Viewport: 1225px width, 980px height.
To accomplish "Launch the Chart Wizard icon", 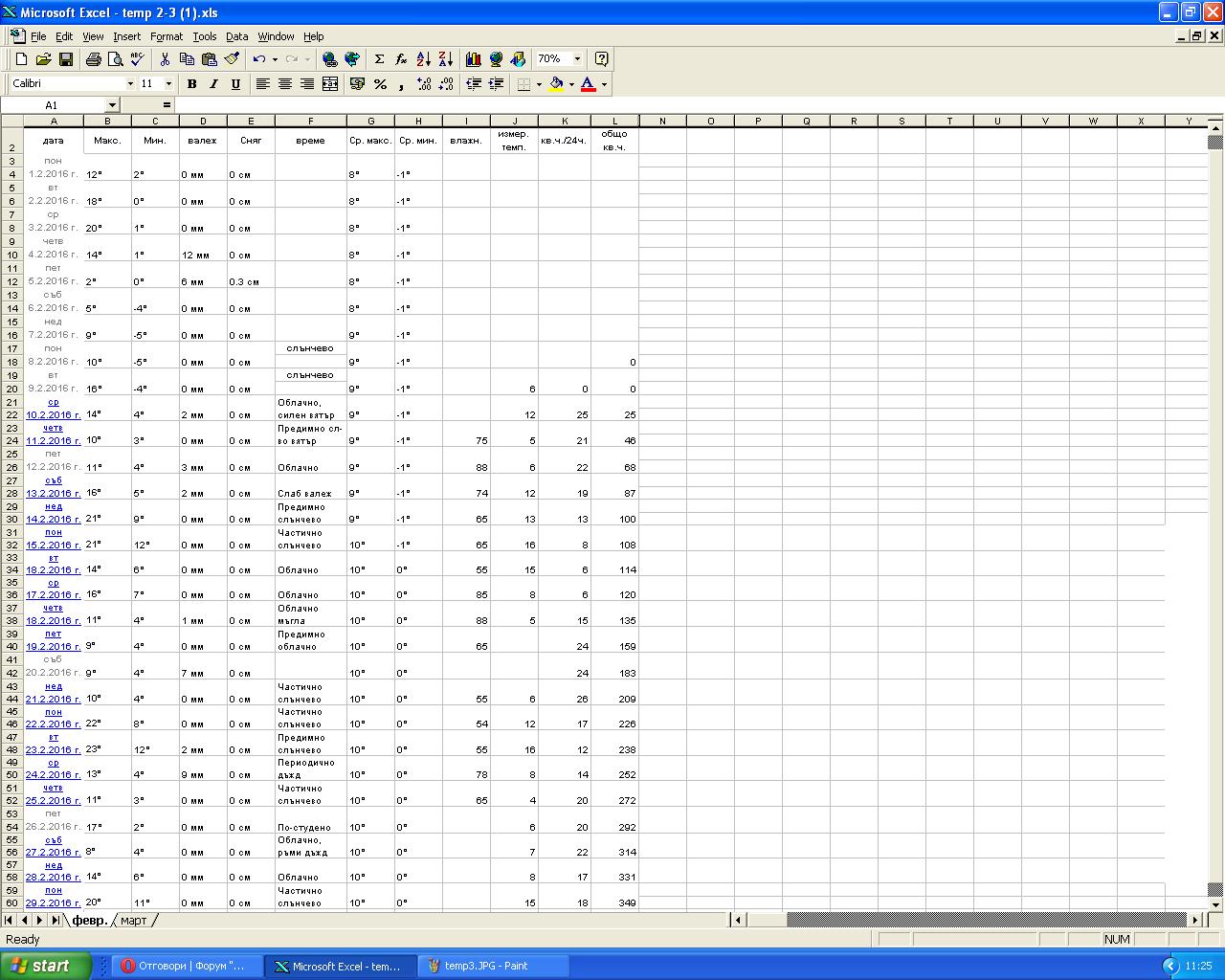I will pyautogui.click(x=473, y=59).
